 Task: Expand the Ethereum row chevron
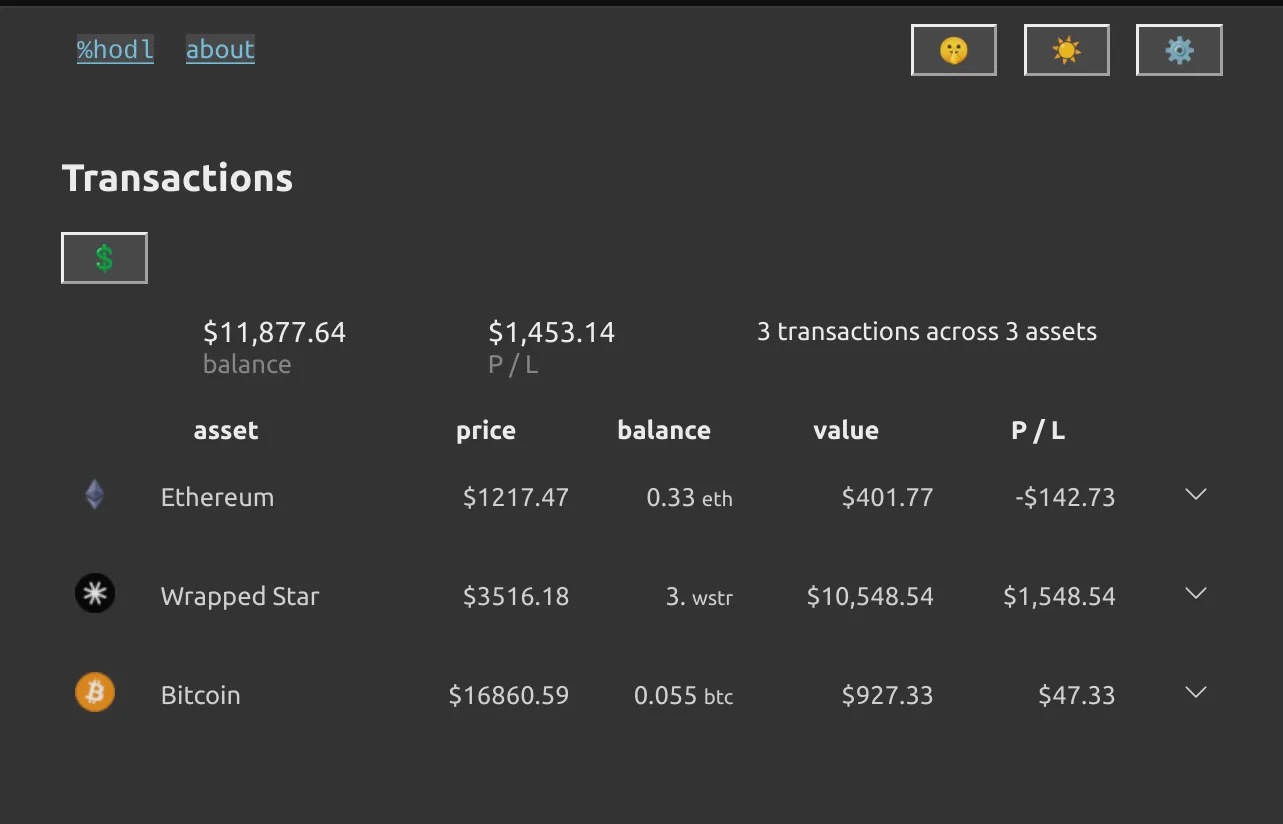tap(1195, 494)
